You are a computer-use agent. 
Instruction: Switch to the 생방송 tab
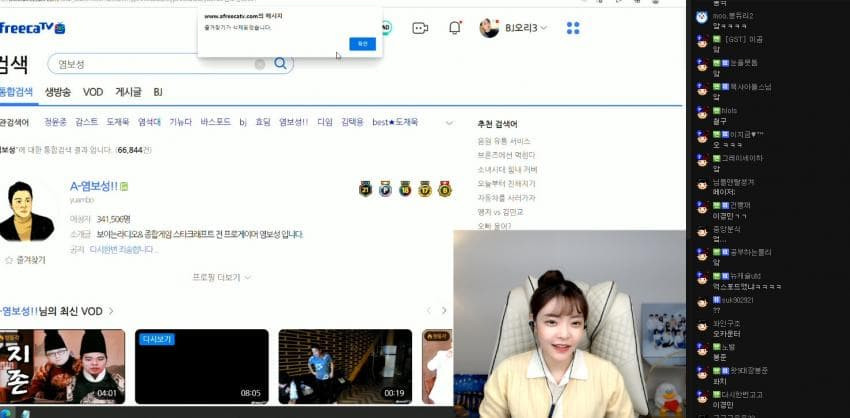pos(57,92)
